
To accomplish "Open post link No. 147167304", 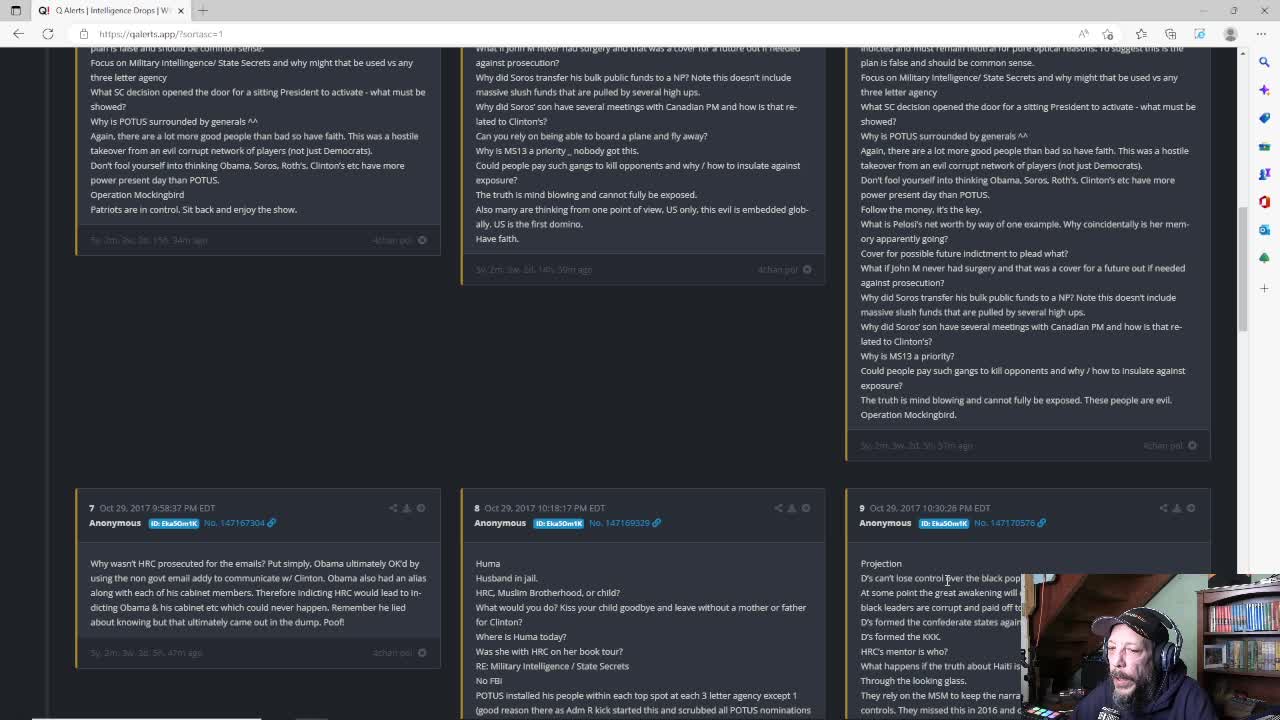I will [239, 523].
